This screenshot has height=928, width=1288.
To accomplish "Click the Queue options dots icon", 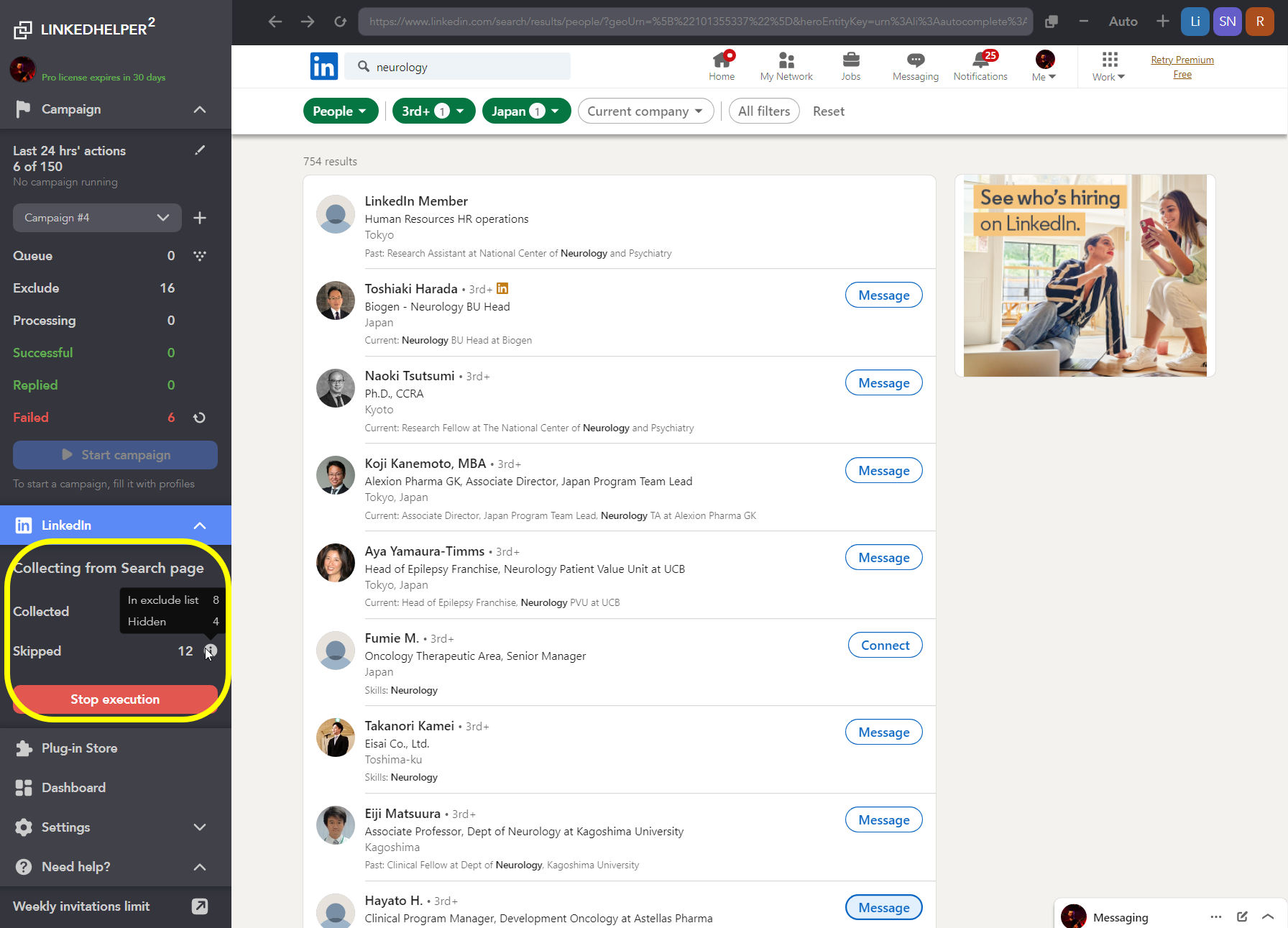I will (200, 255).
